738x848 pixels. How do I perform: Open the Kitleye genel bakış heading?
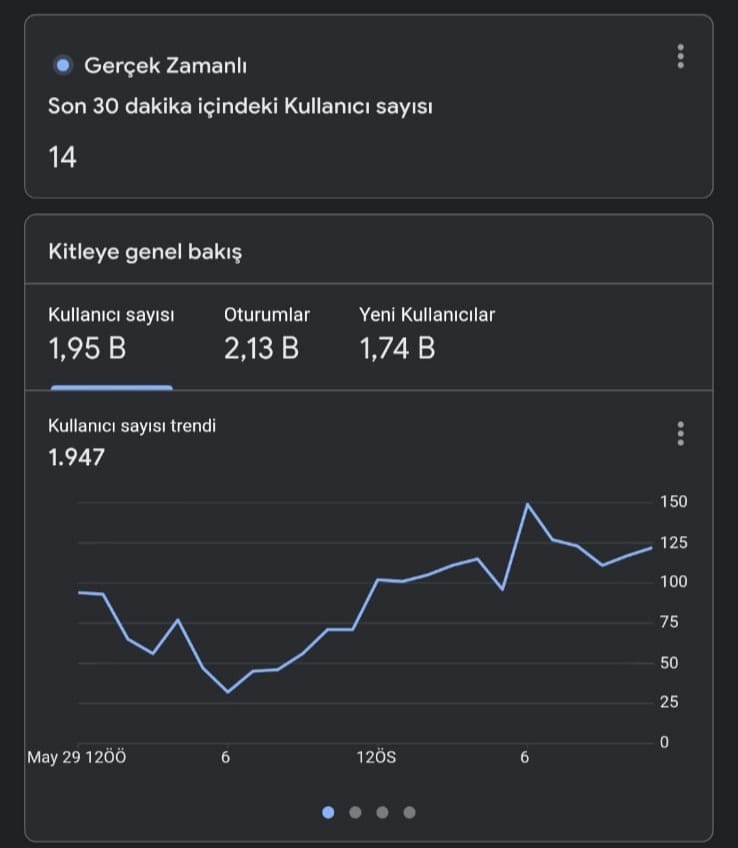point(145,252)
